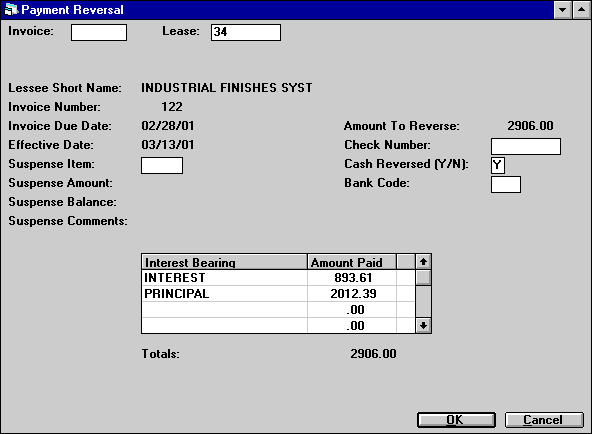Screen dimensions: 592x434
Task: Select the INTEREST row in the table
Action: [278, 278]
